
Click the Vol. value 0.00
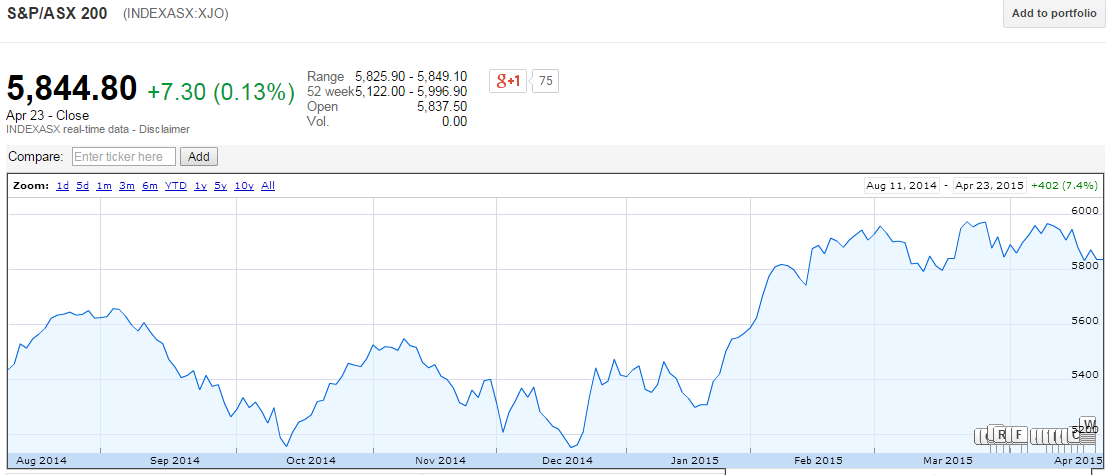point(454,121)
